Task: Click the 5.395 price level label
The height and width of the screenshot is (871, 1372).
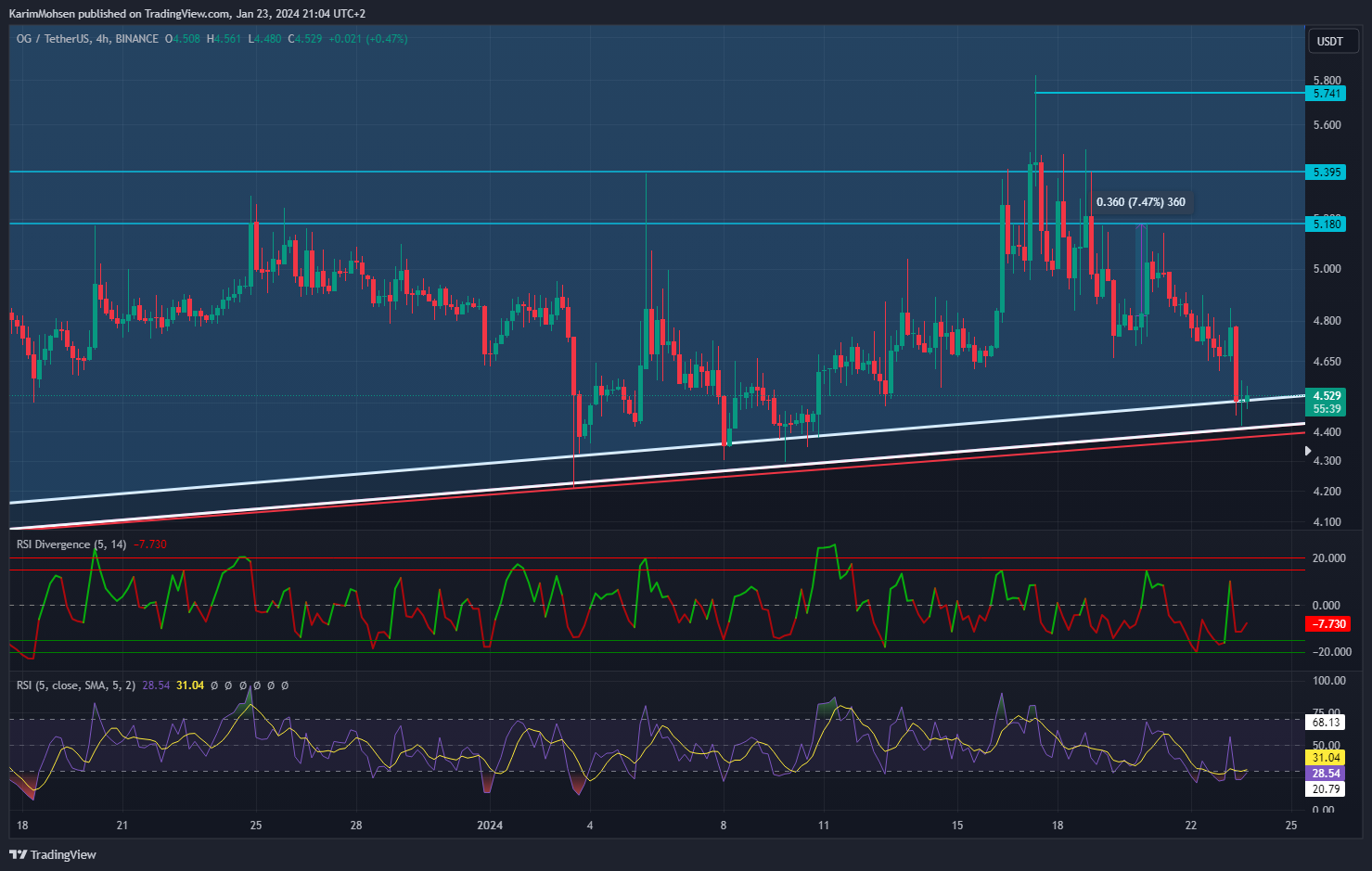Action: (1325, 173)
